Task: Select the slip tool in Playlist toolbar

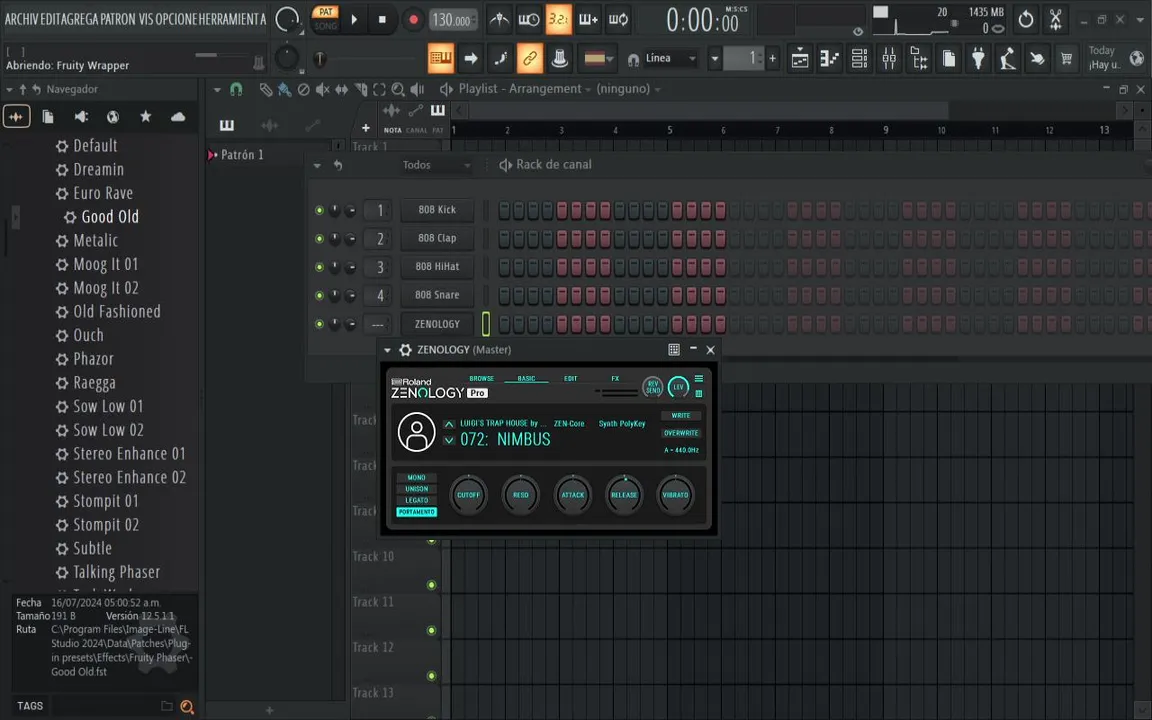Action: tap(342, 90)
